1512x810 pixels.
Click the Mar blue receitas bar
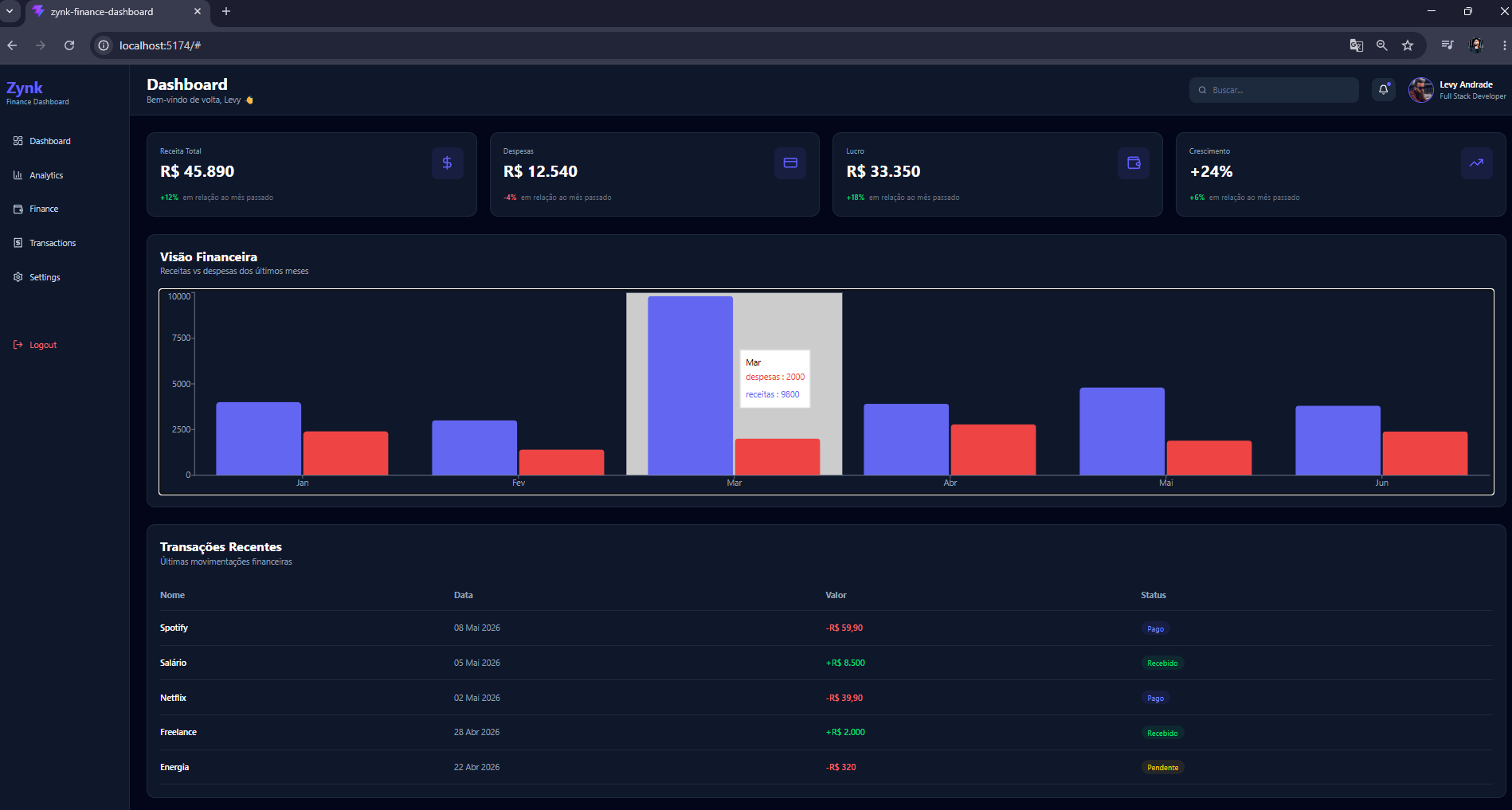coord(691,385)
